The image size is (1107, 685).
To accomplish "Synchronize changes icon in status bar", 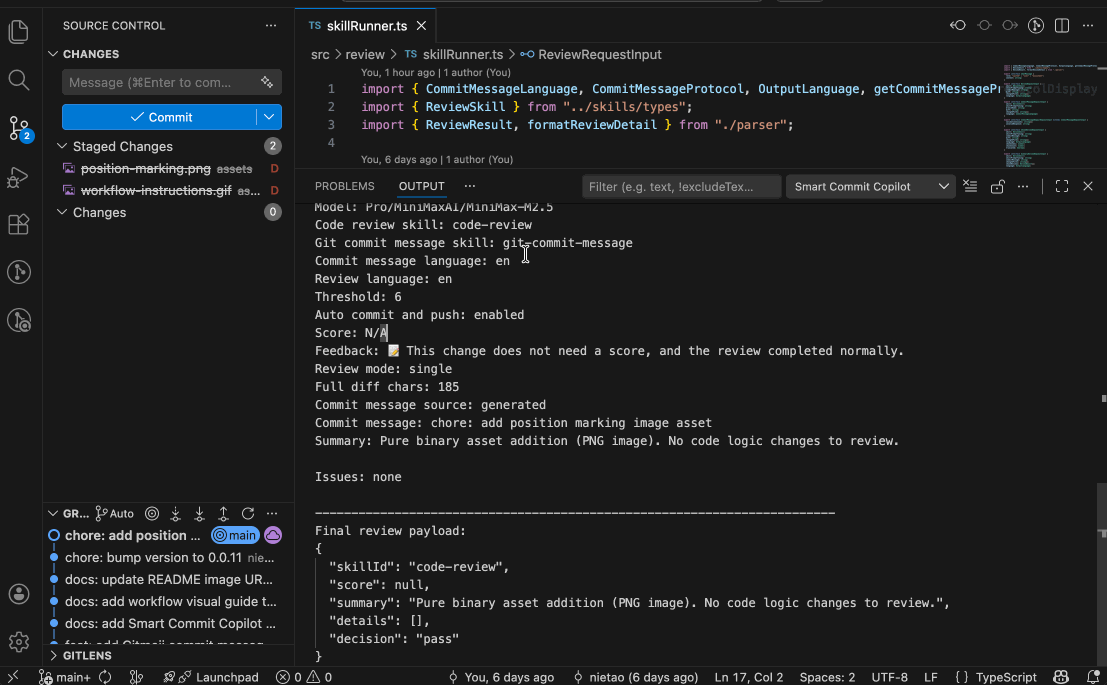I will point(105,677).
